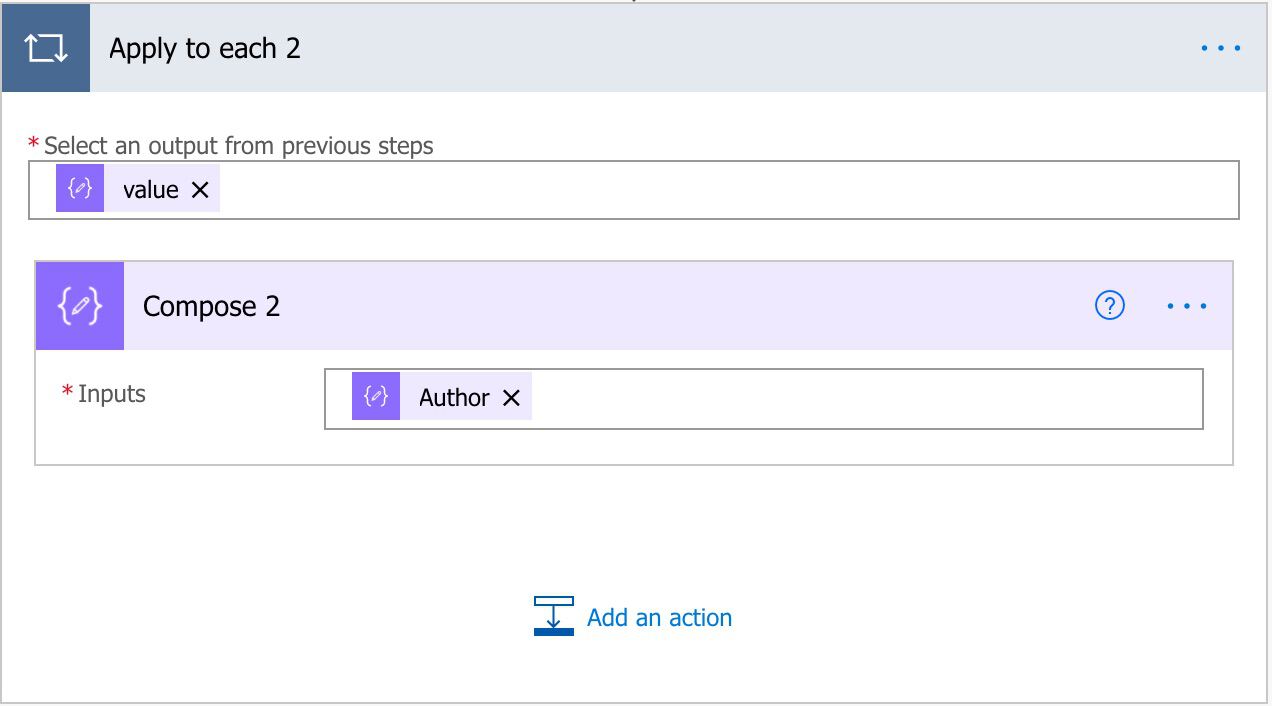Click the Select an output from previous steps label
The height and width of the screenshot is (706, 1272).
coord(236,145)
